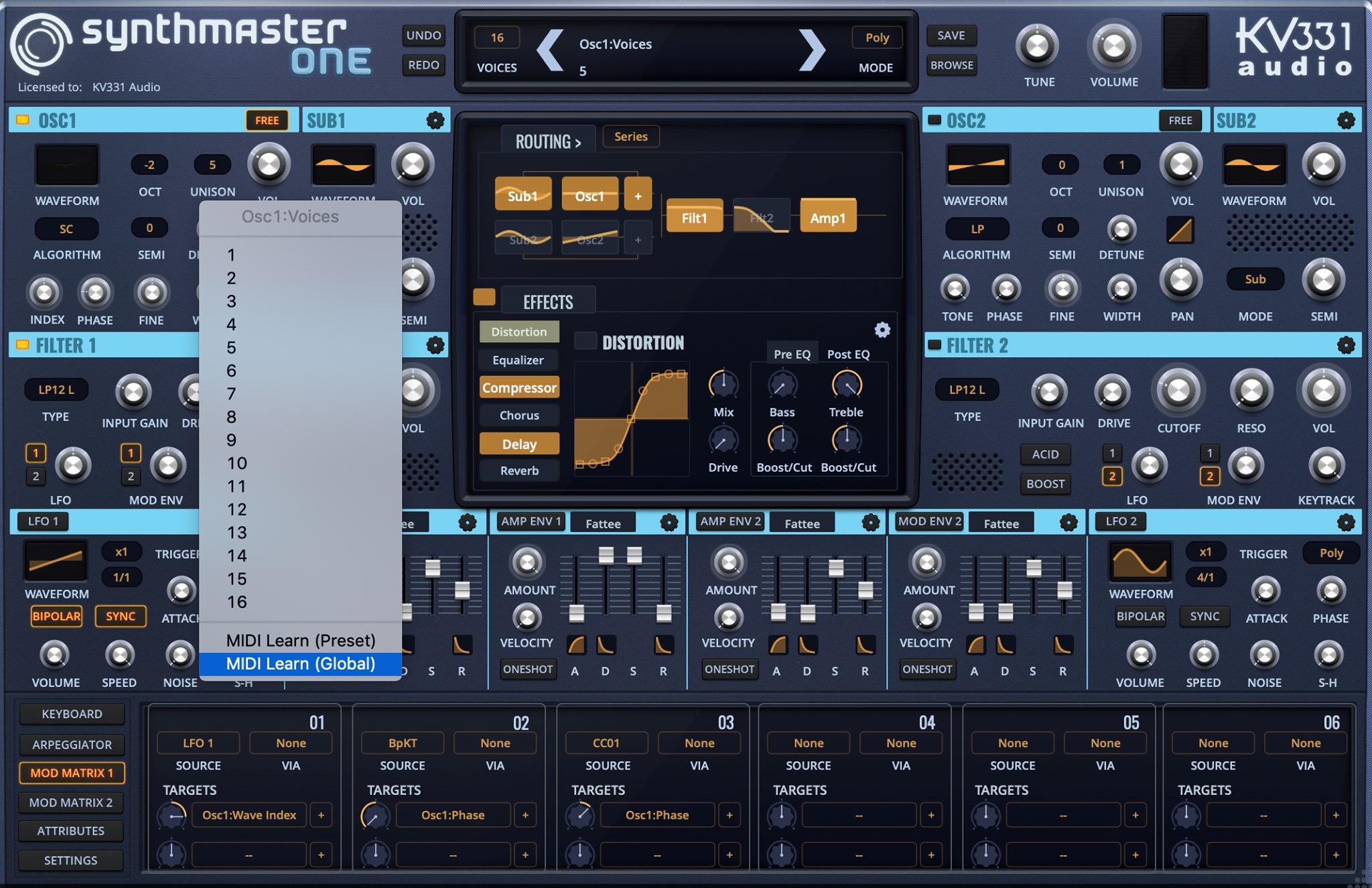Screen dimensions: 1372x888
Task: Open the Distortion effect settings gear
Action: (883, 330)
